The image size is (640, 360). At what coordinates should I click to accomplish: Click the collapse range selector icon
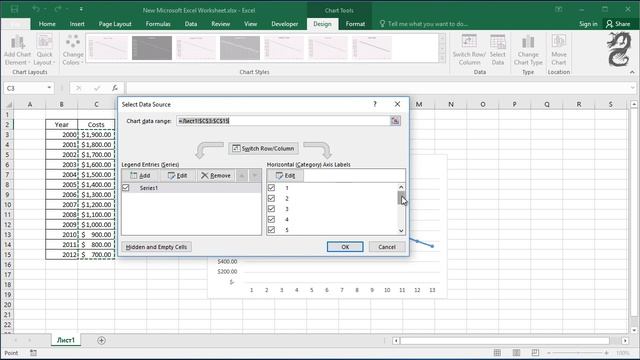pyautogui.click(x=395, y=121)
